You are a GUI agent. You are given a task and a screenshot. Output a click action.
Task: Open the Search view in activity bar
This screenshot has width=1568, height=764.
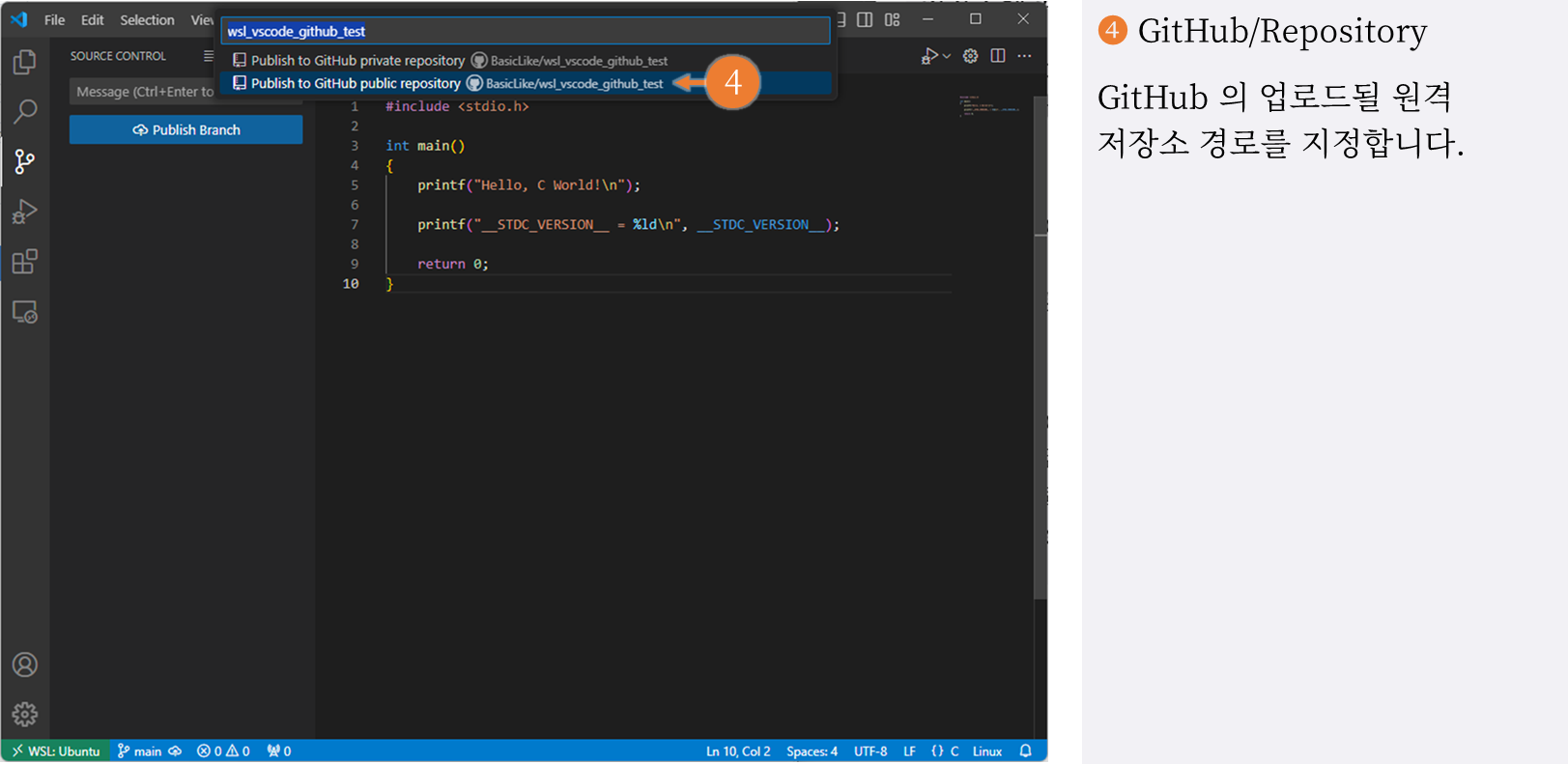[x=25, y=111]
